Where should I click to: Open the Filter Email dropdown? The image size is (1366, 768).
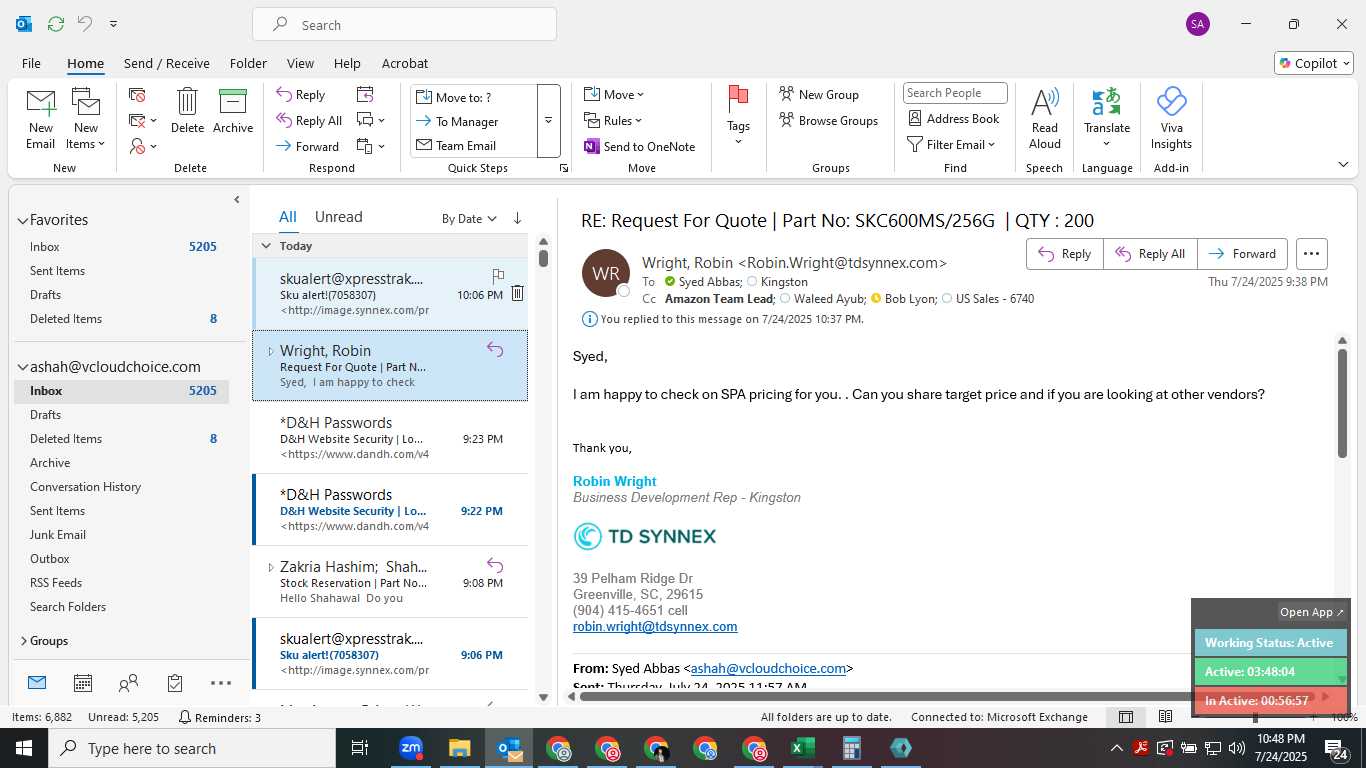[x=951, y=145]
